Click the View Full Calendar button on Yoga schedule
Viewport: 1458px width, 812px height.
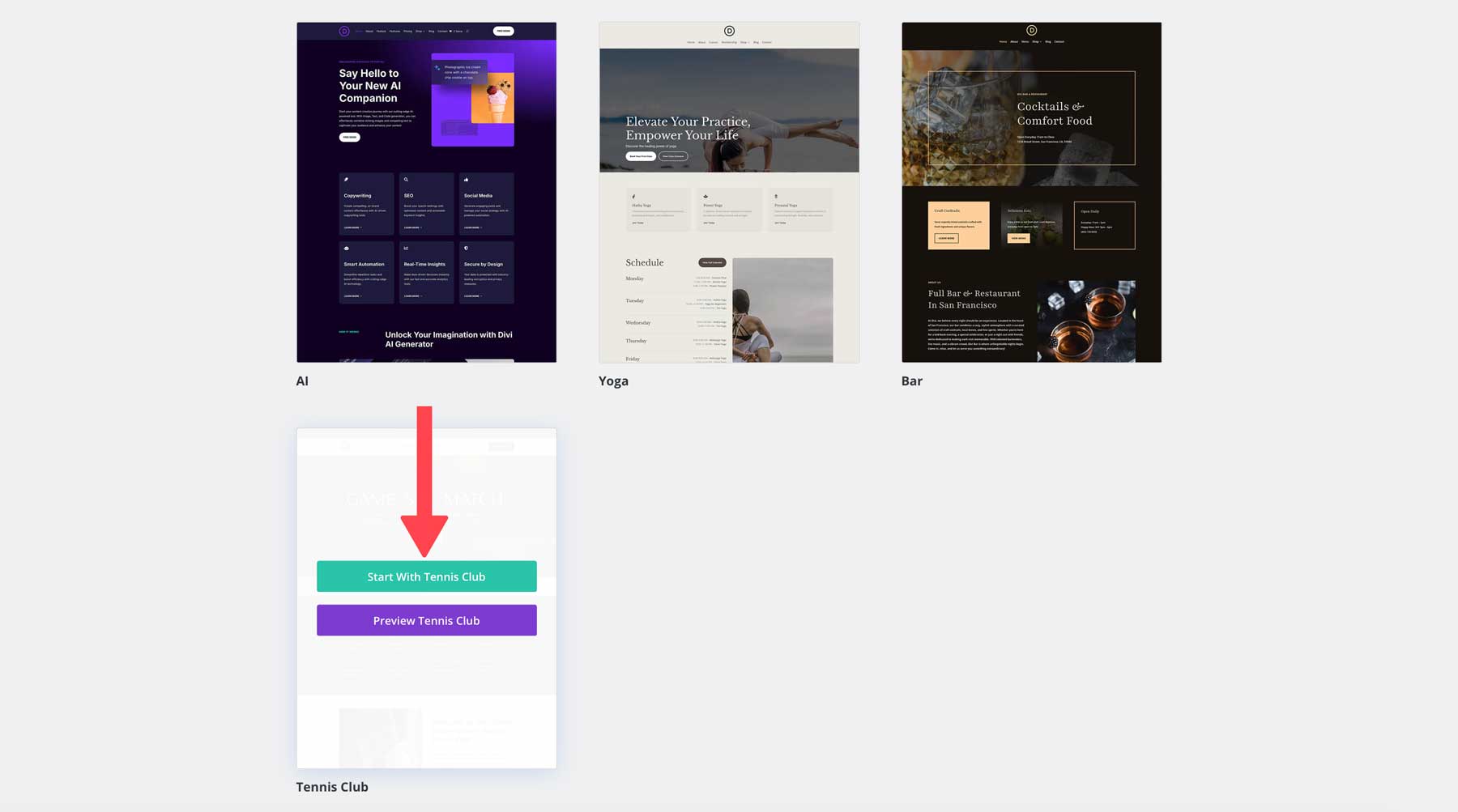click(x=712, y=262)
